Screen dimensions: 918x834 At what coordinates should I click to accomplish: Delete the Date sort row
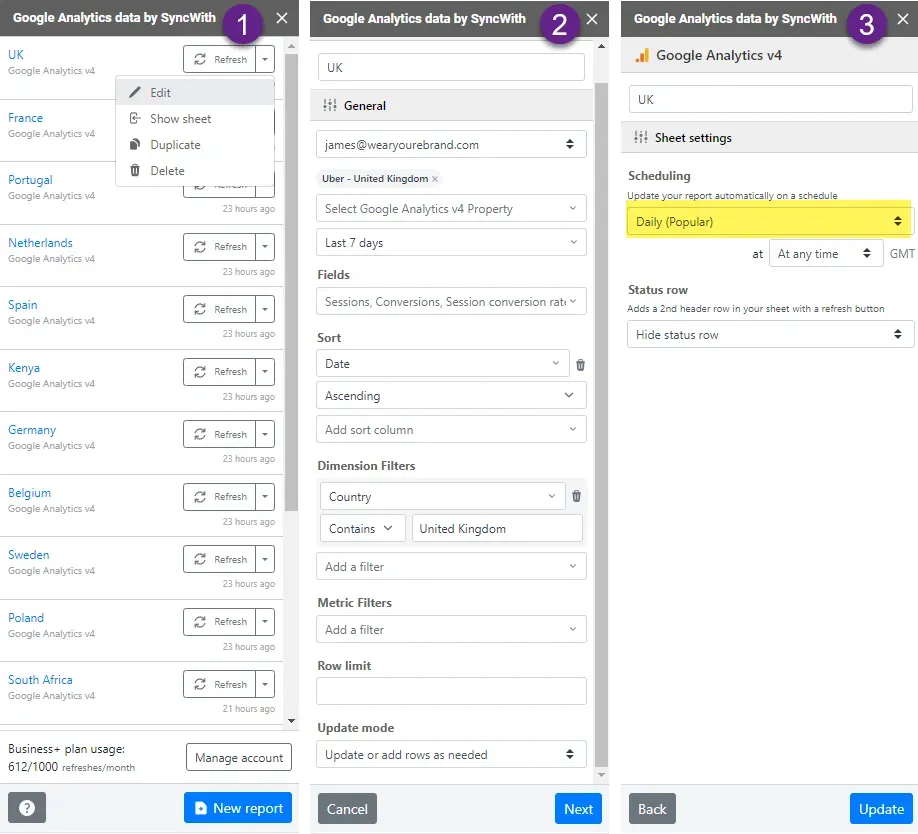pos(580,365)
